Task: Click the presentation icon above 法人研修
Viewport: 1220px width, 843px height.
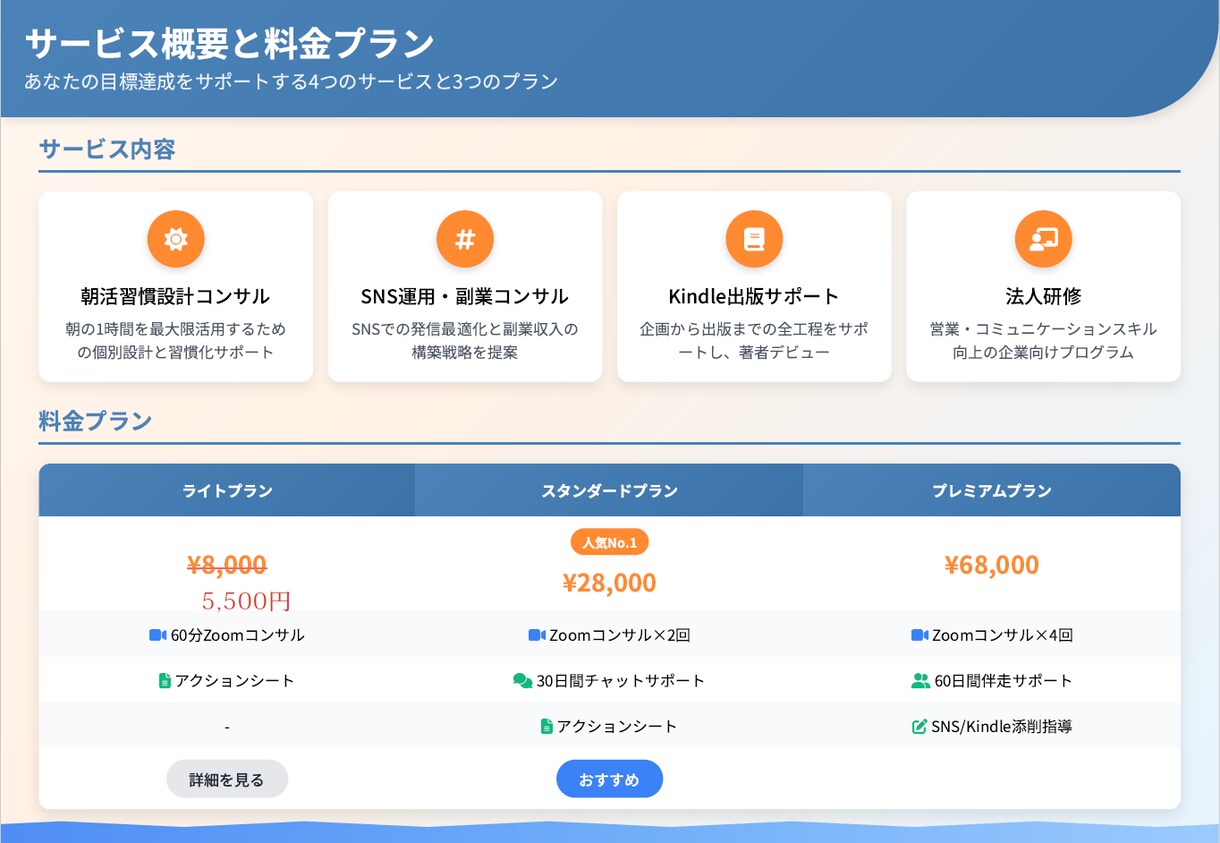Action: pos(1043,239)
